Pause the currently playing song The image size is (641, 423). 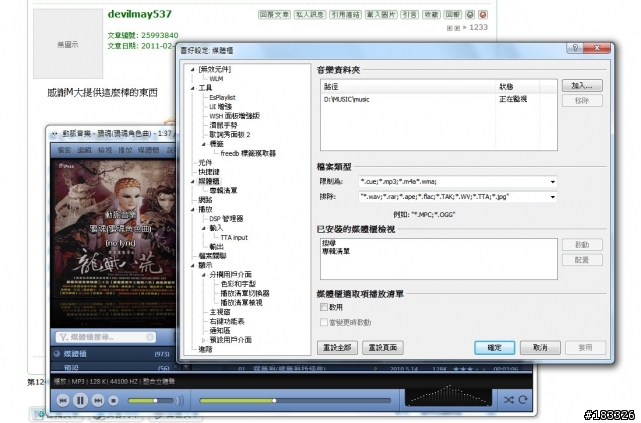[x=80, y=401]
